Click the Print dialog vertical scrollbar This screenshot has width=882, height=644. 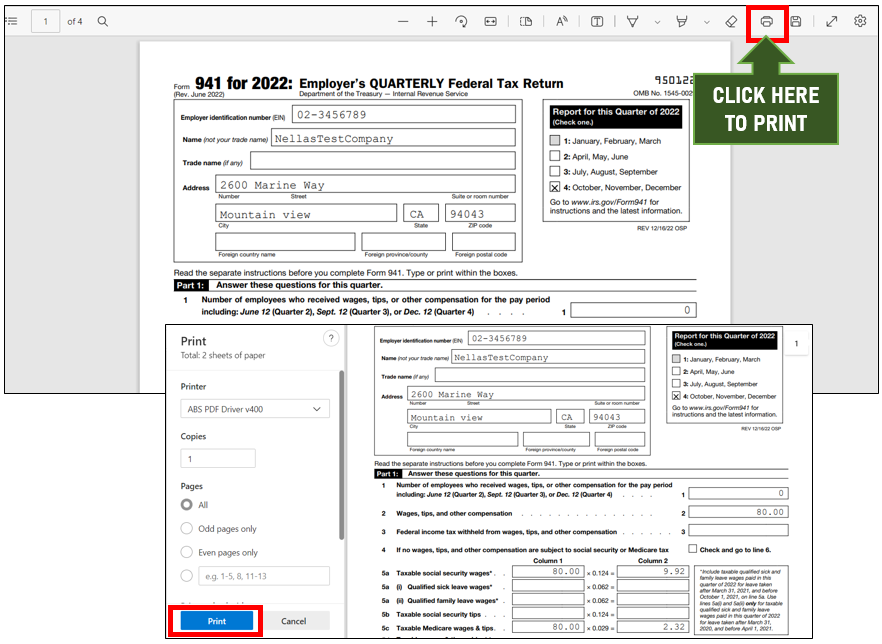click(x=340, y=450)
